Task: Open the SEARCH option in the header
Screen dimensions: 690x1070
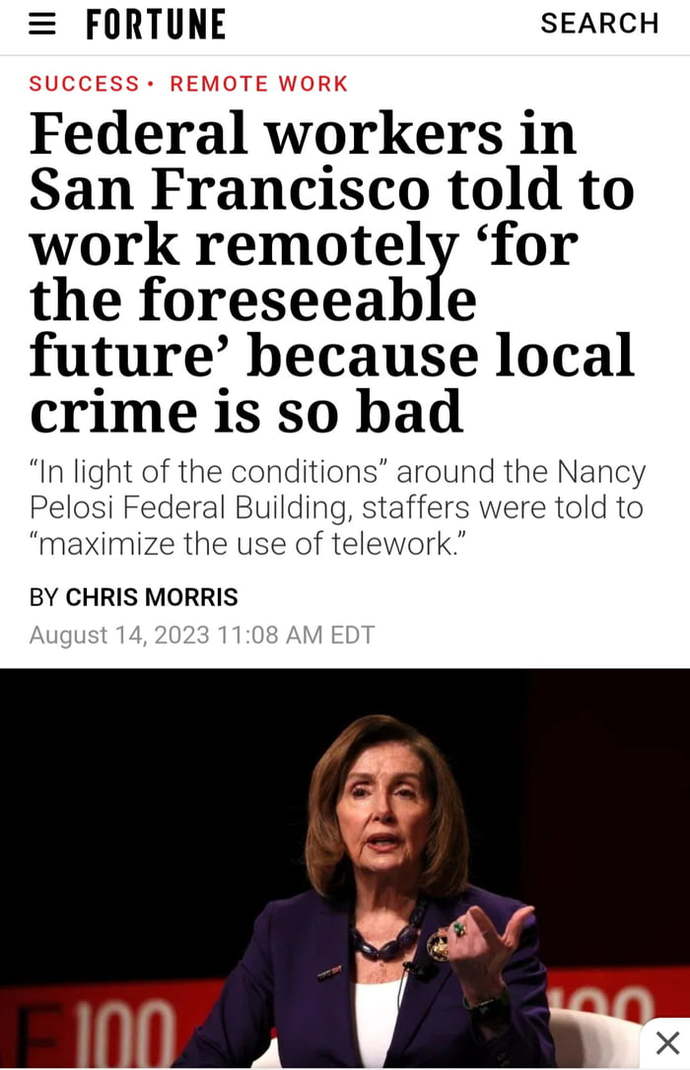Action: coord(600,24)
